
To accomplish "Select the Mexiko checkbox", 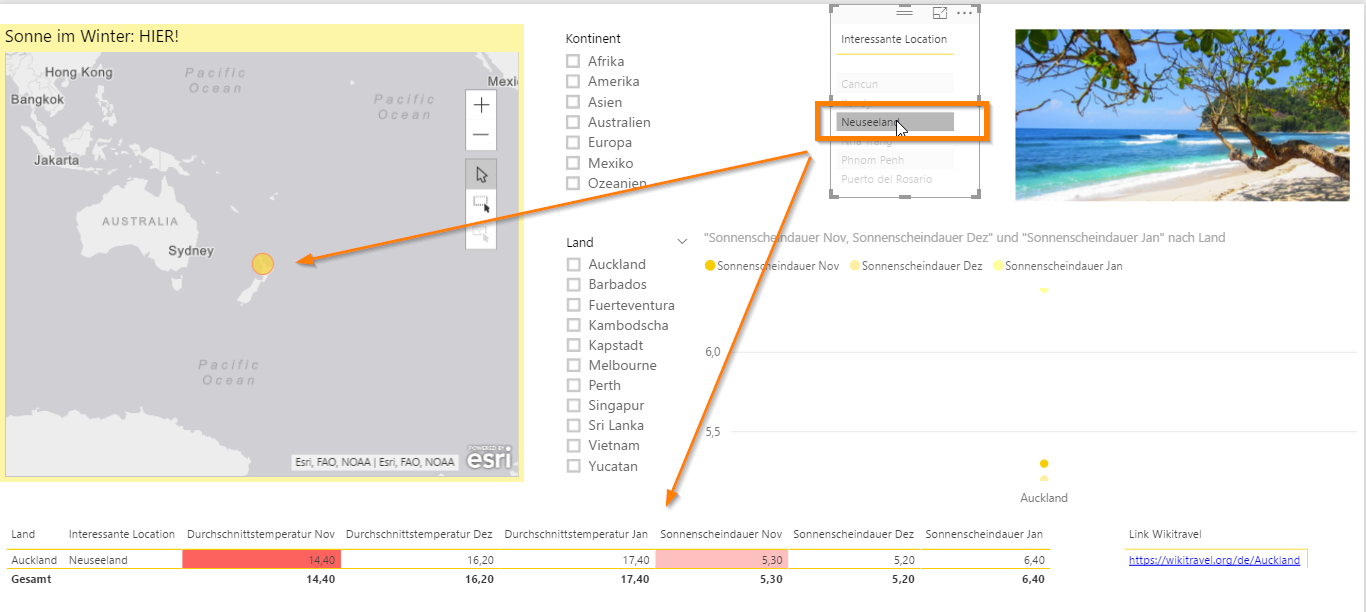I will point(573,163).
